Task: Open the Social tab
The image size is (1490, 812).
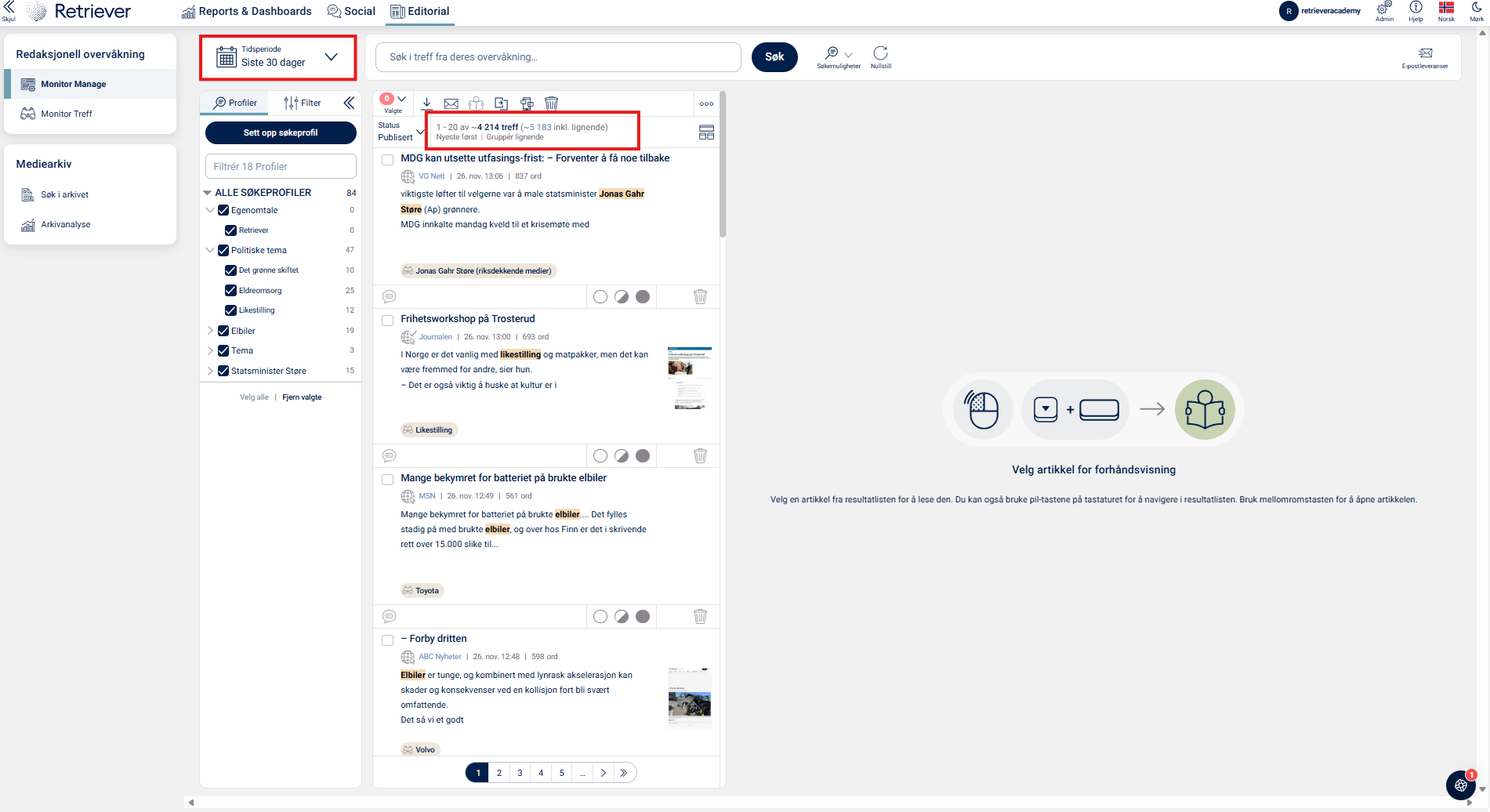Action: pyautogui.click(x=351, y=11)
